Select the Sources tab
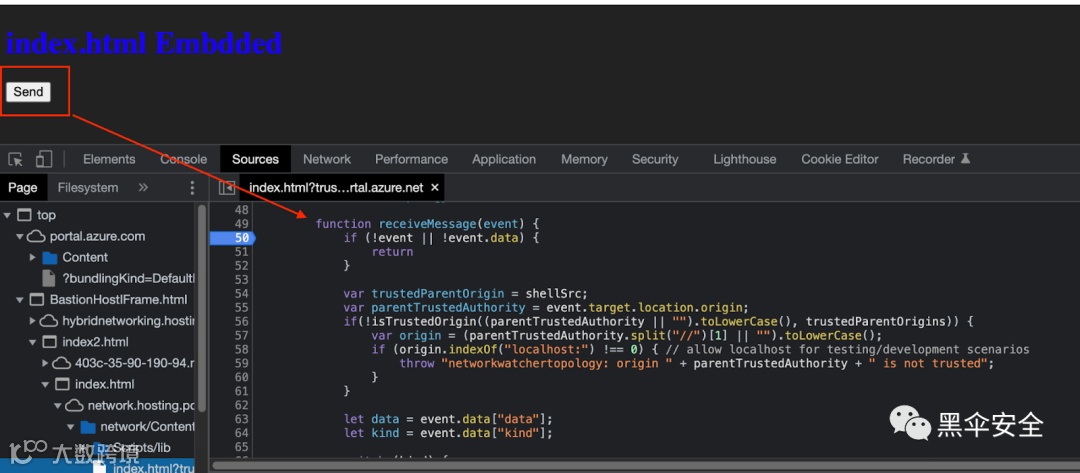1080x473 pixels. pos(255,159)
